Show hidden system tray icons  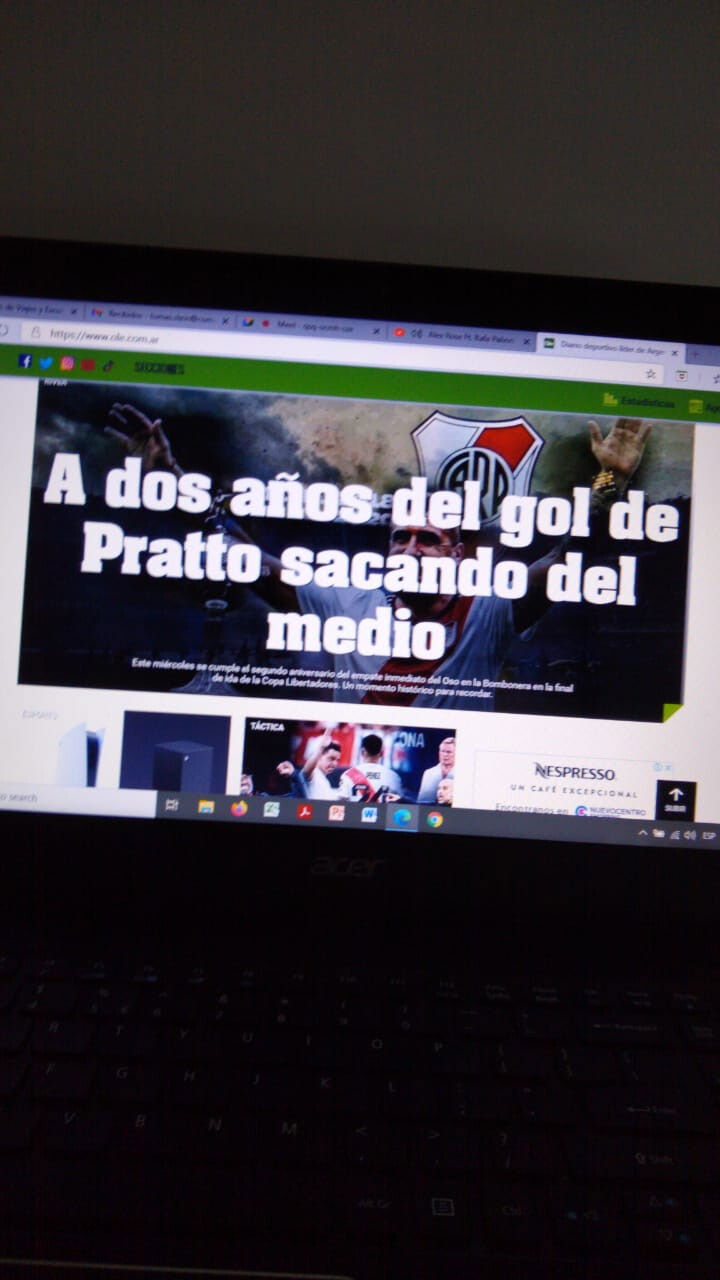click(643, 832)
